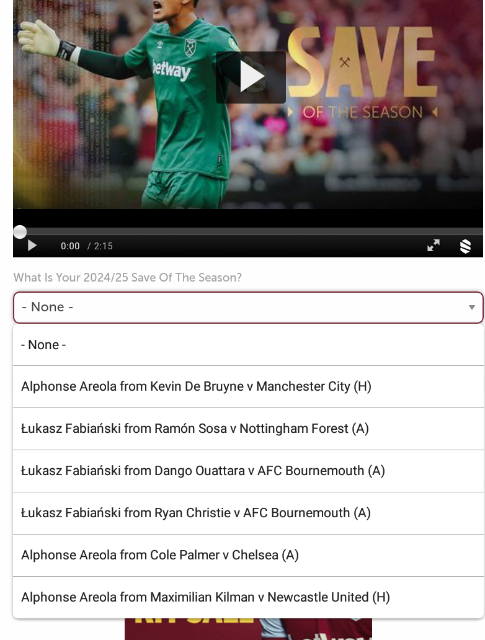This screenshot has width=485, height=640.
Task: Click the StreamAMG logo icon in player
Action: [465, 246]
